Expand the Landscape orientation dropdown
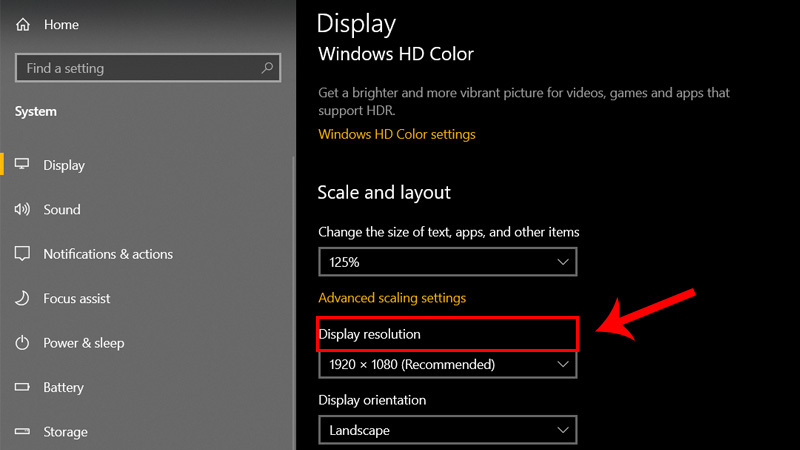Screen dimensions: 800x450 tap(447, 430)
